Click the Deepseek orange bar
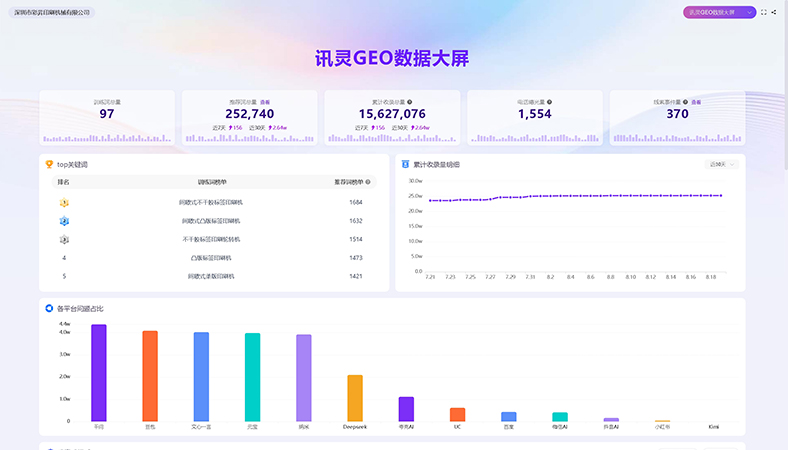This screenshot has width=788, height=450. click(x=355, y=398)
